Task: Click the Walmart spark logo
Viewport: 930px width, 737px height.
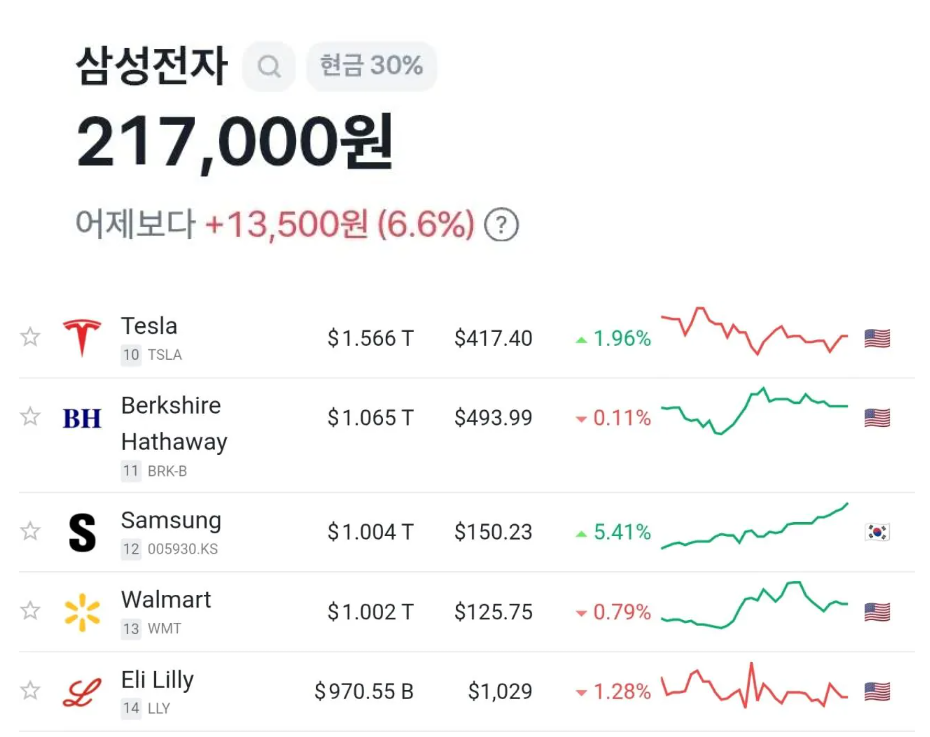Action: click(82, 613)
